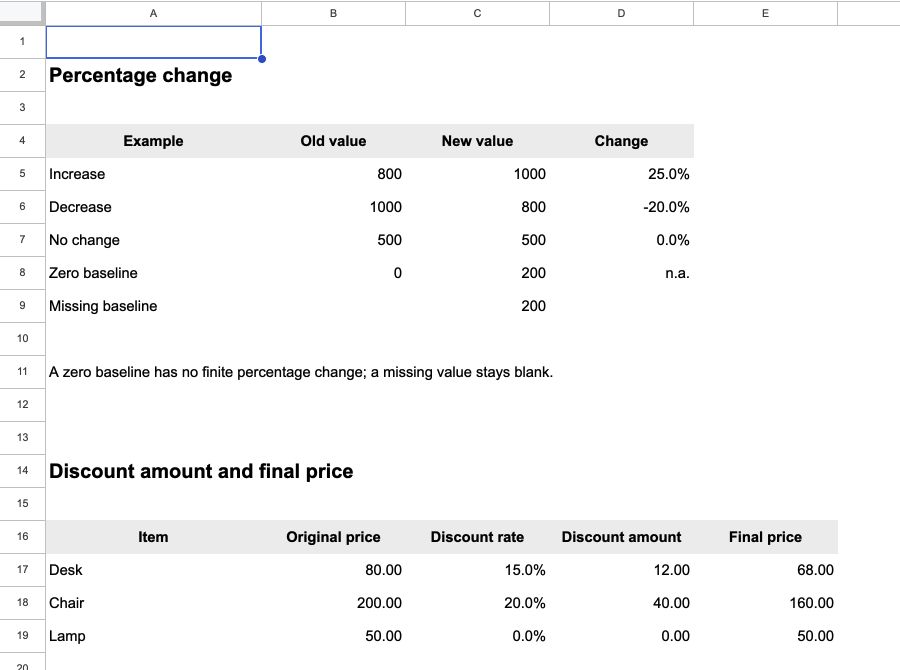Click Chair discount rate 20.0%
Screen dimensions: 900x670
[478, 603]
